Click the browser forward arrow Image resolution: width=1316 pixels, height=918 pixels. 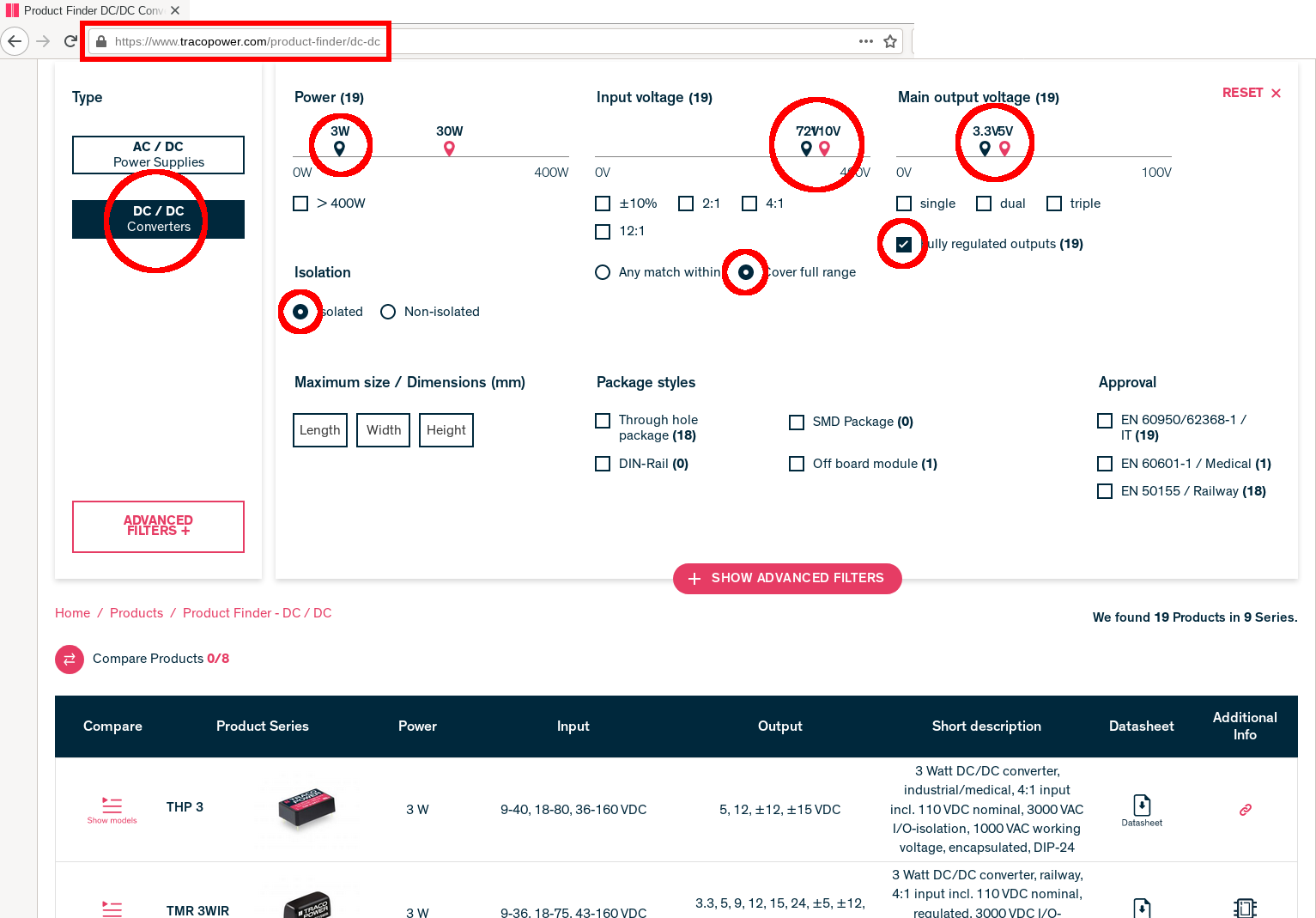(x=43, y=41)
